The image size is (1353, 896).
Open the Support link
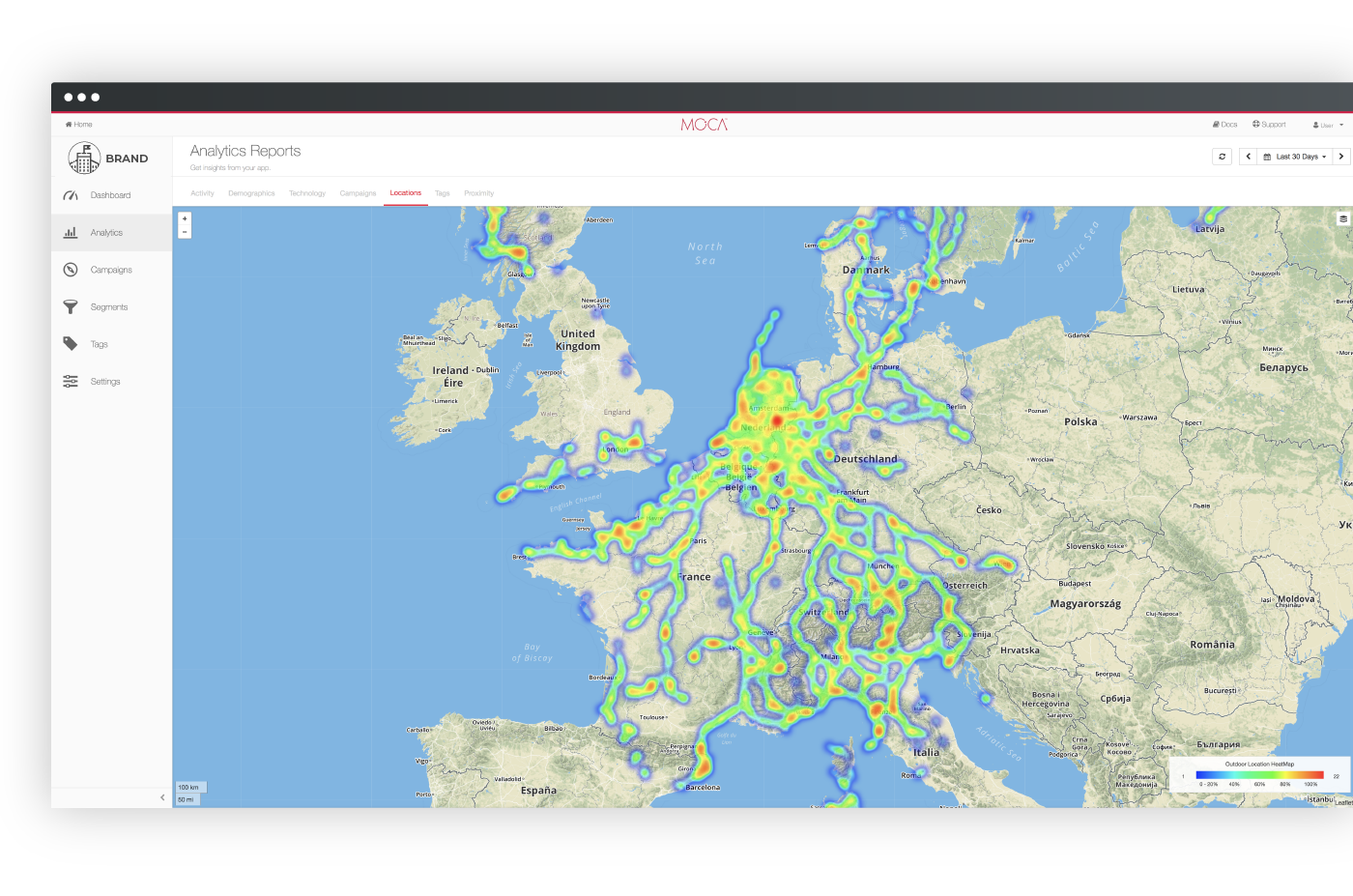(x=1269, y=125)
